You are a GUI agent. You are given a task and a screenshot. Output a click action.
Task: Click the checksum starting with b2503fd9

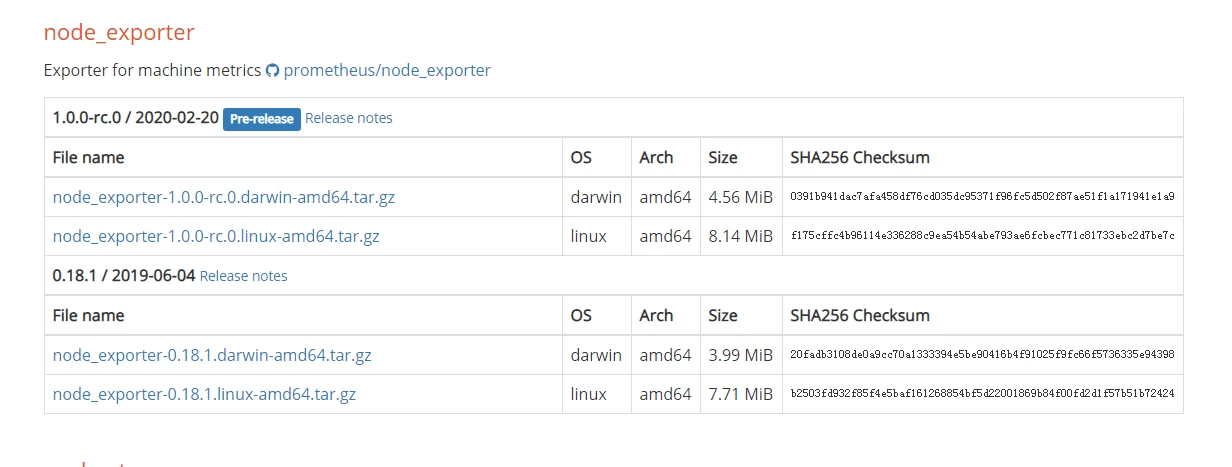pos(982,394)
